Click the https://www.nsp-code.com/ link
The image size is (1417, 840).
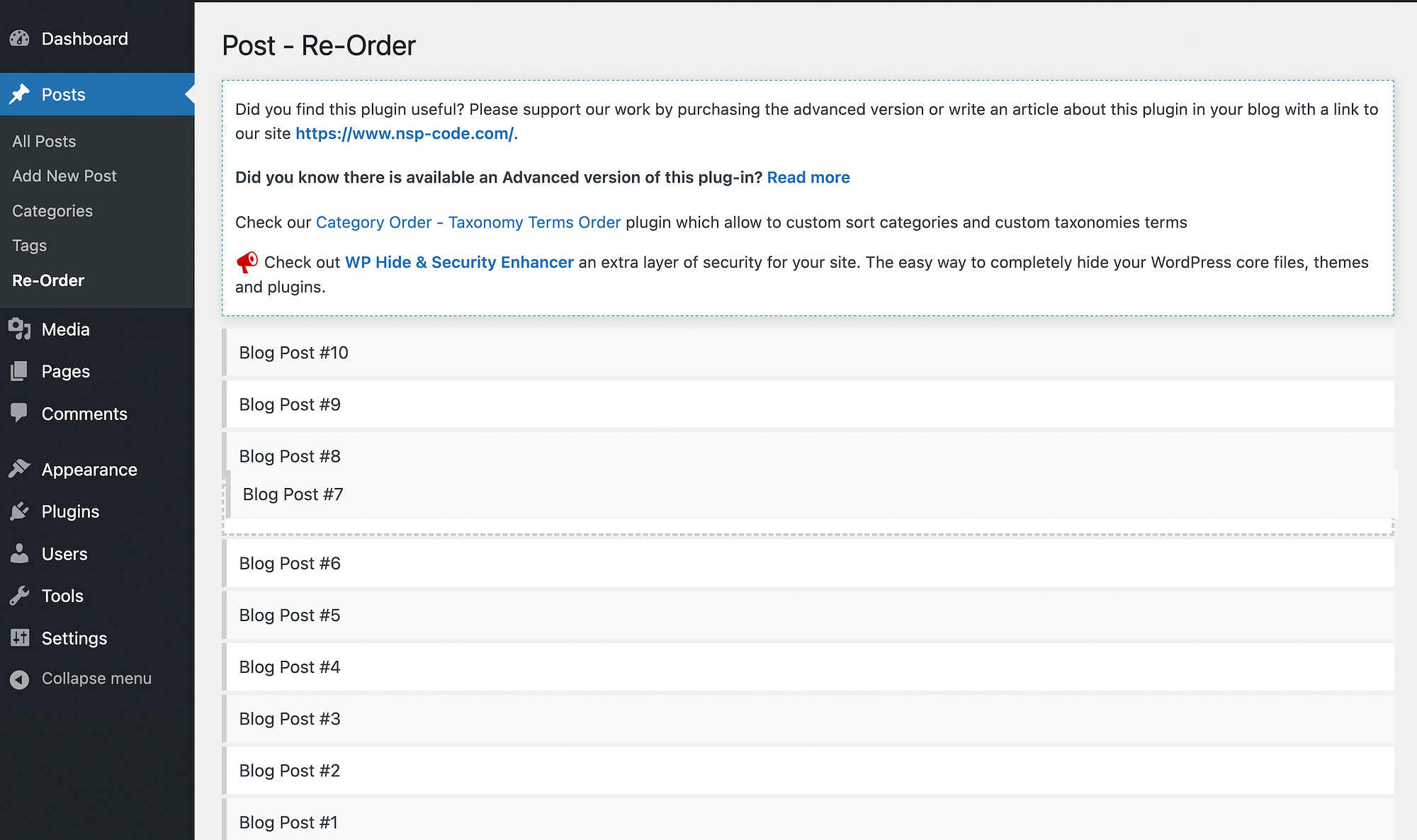coord(405,132)
